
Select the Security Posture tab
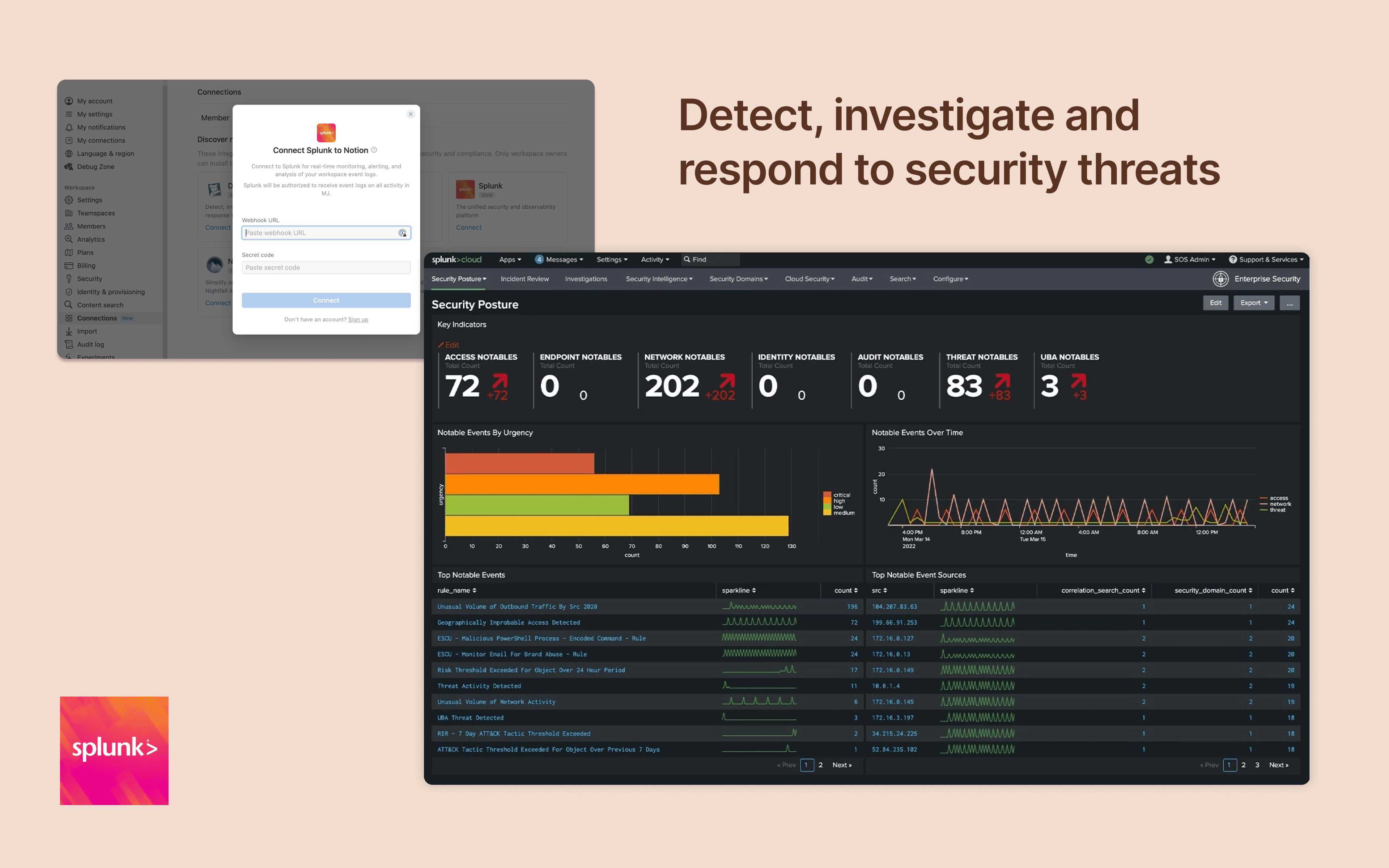pyautogui.click(x=459, y=279)
